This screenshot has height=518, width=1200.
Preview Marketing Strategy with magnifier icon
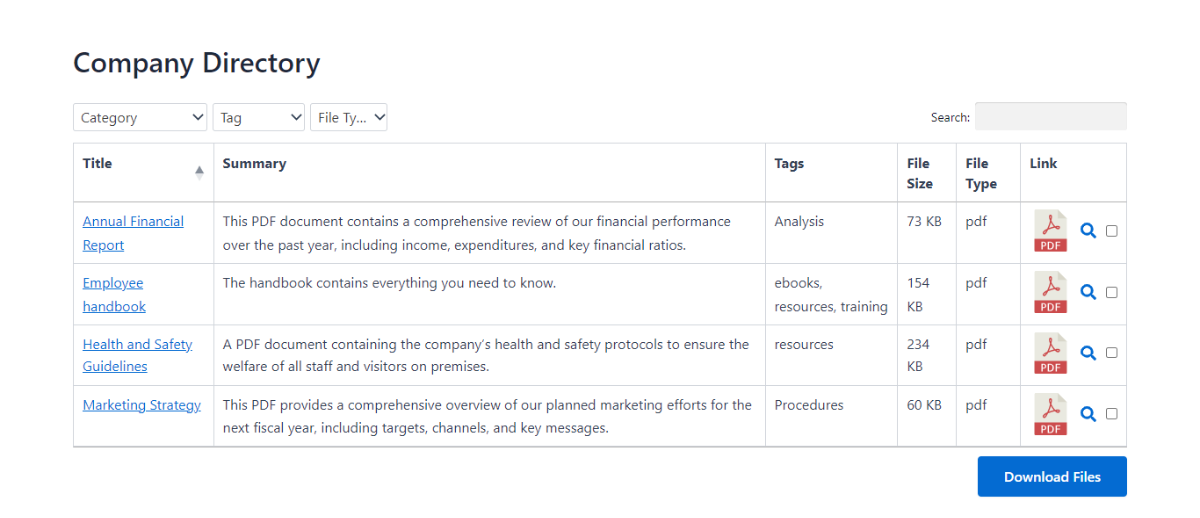(x=1088, y=414)
